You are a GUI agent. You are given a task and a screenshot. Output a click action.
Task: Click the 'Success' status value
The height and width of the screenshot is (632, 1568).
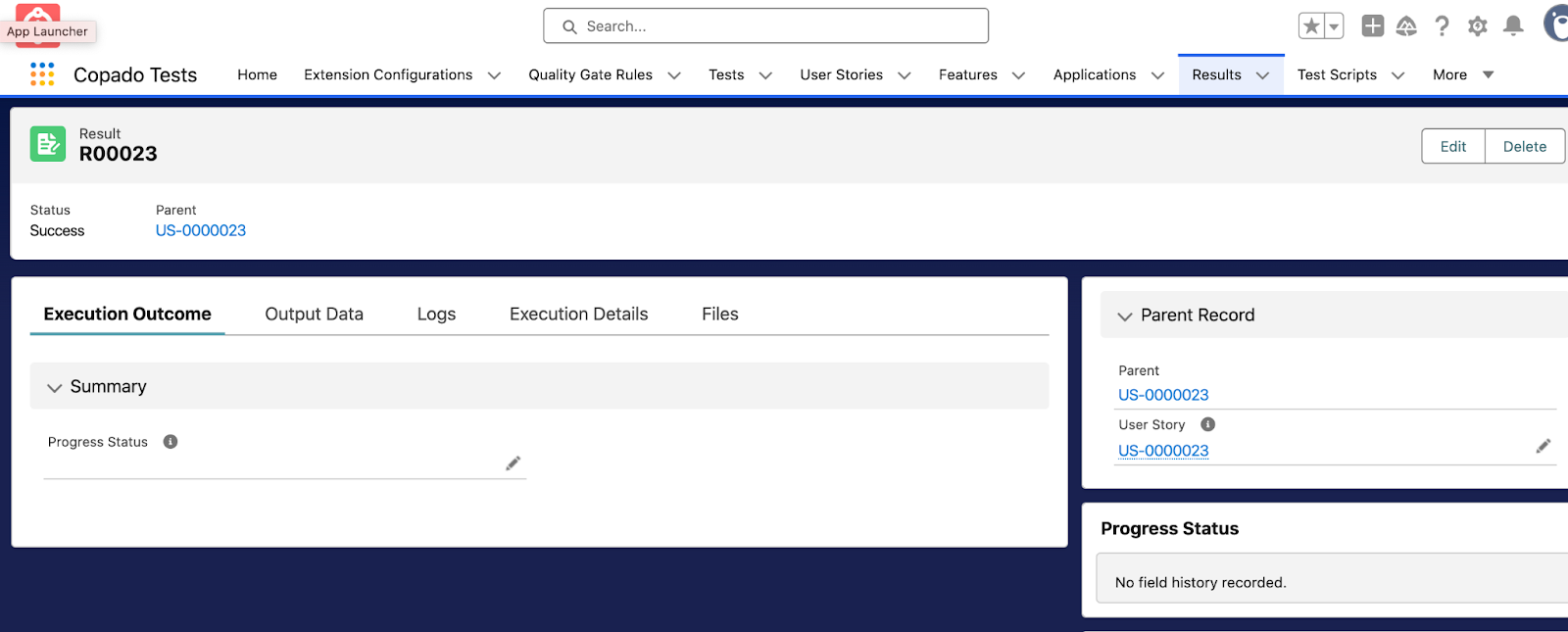click(57, 230)
